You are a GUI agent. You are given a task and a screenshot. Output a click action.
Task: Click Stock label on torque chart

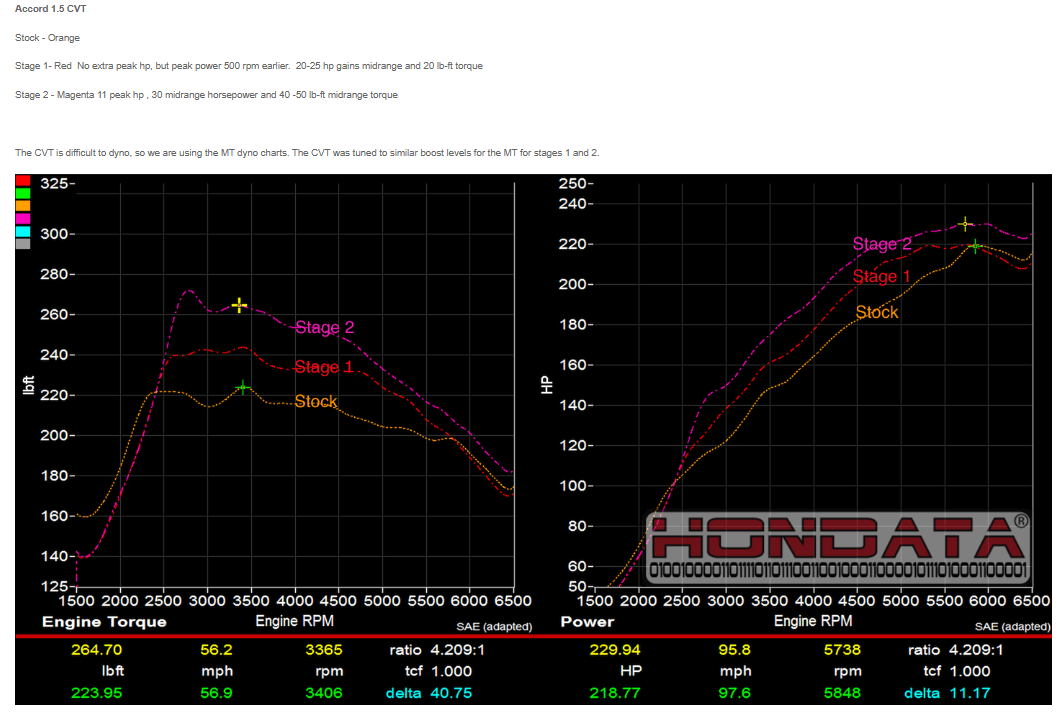316,402
